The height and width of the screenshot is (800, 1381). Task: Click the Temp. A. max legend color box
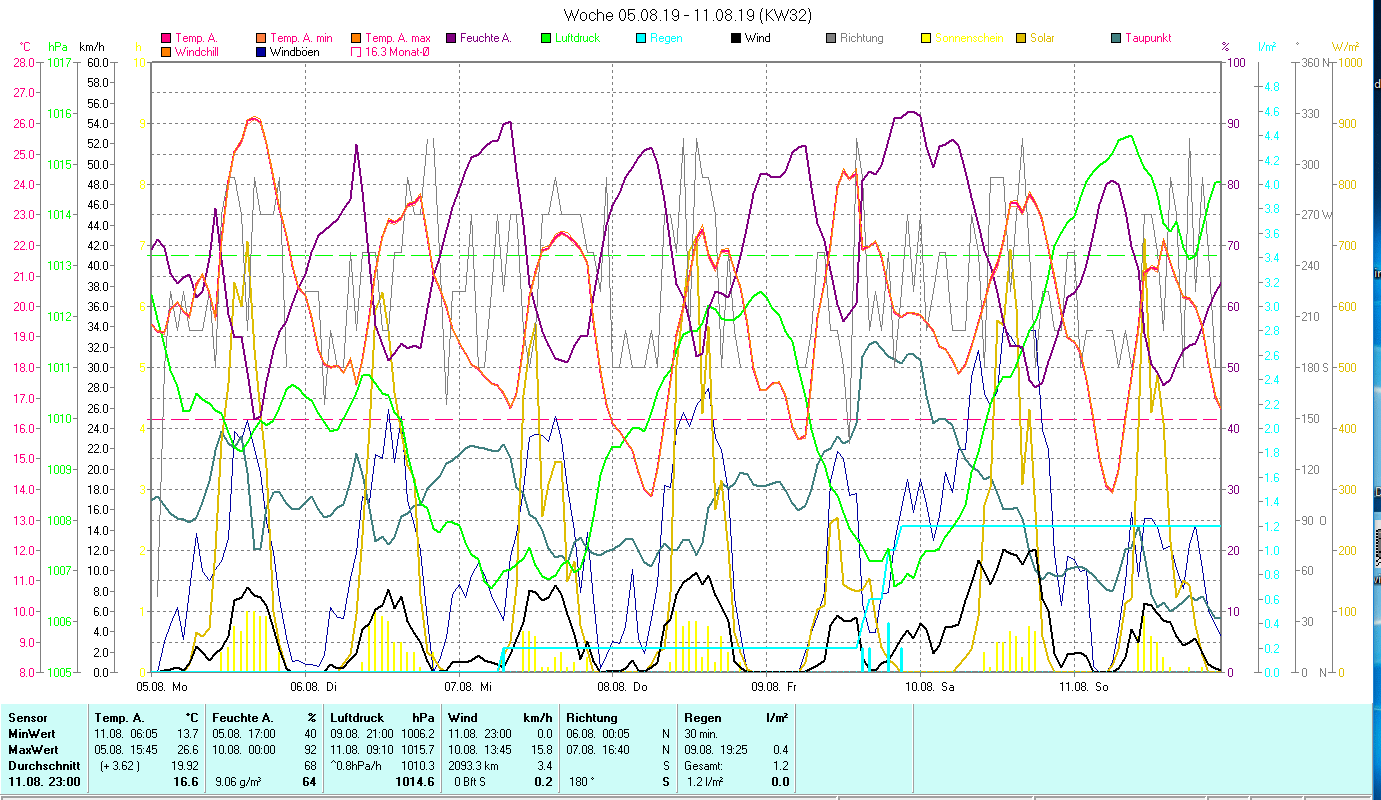(356, 39)
